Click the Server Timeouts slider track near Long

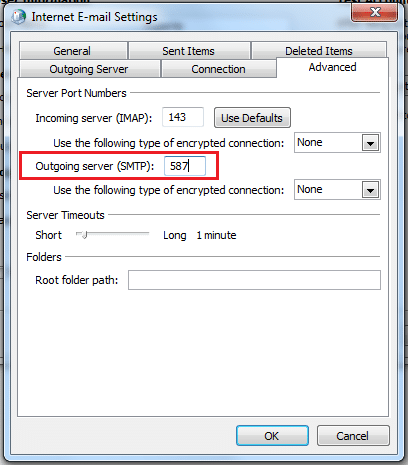click(x=143, y=234)
